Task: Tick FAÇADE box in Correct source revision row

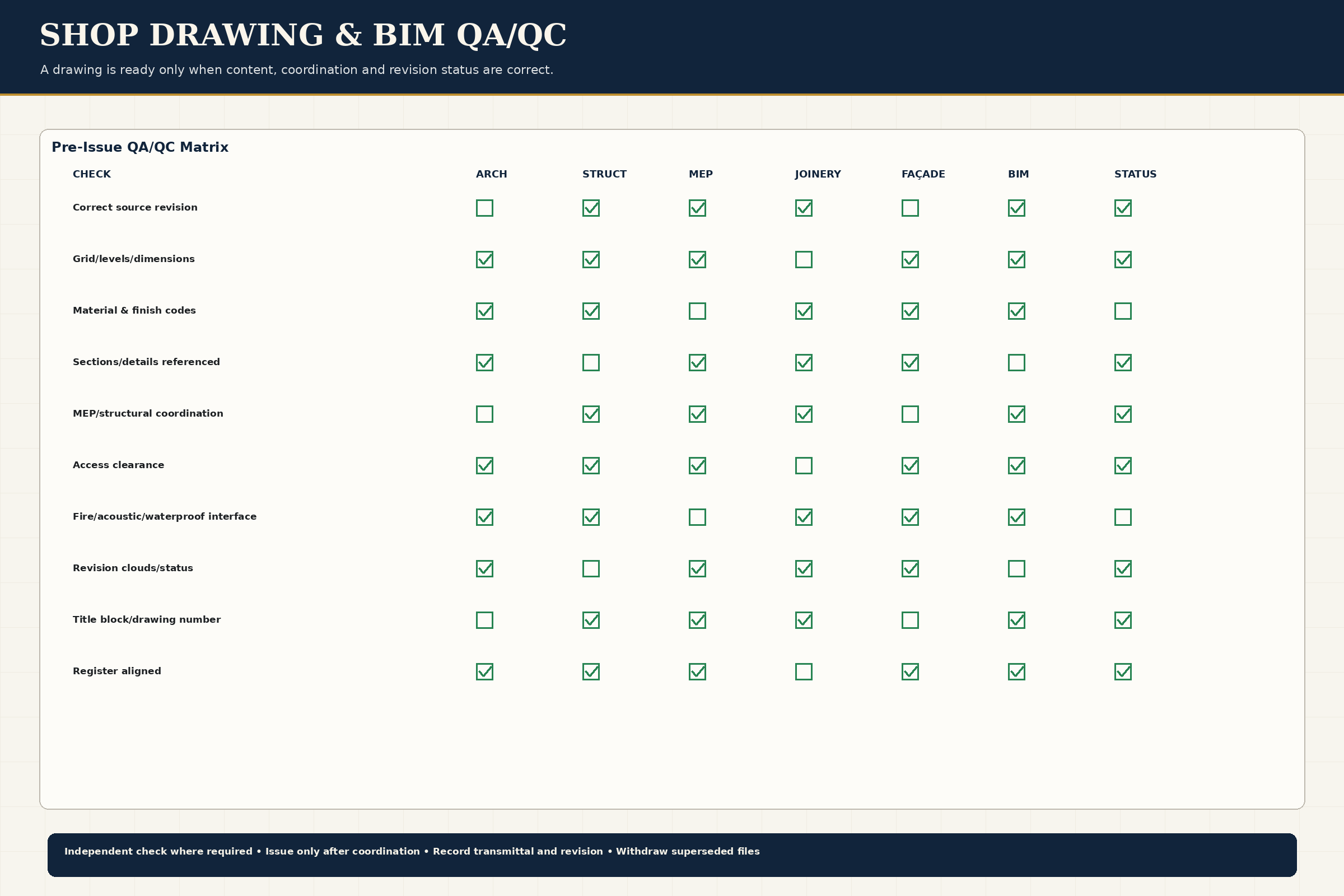Action: coord(911,208)
